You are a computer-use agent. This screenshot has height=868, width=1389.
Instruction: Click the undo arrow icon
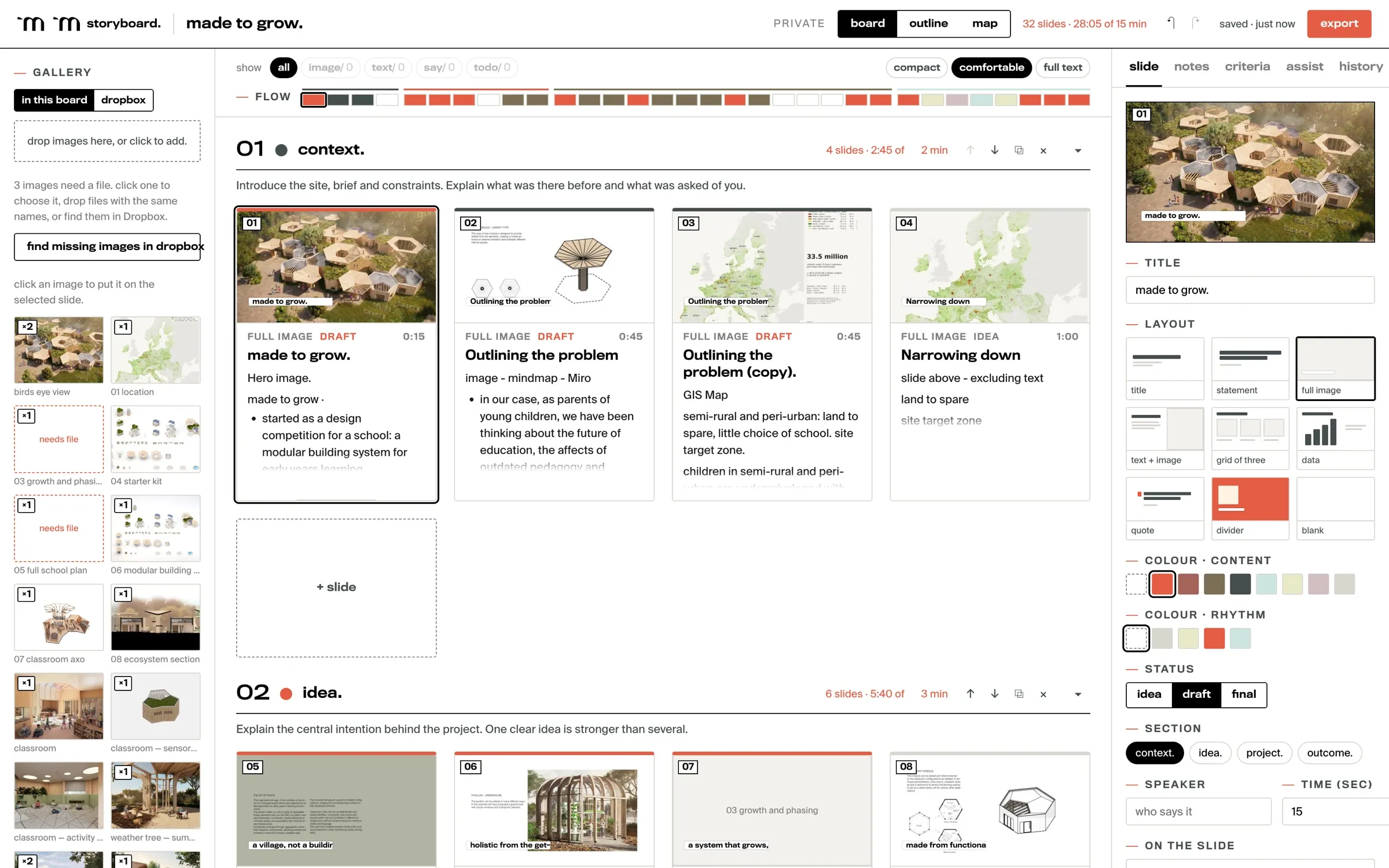click(x=1171, y=23)
